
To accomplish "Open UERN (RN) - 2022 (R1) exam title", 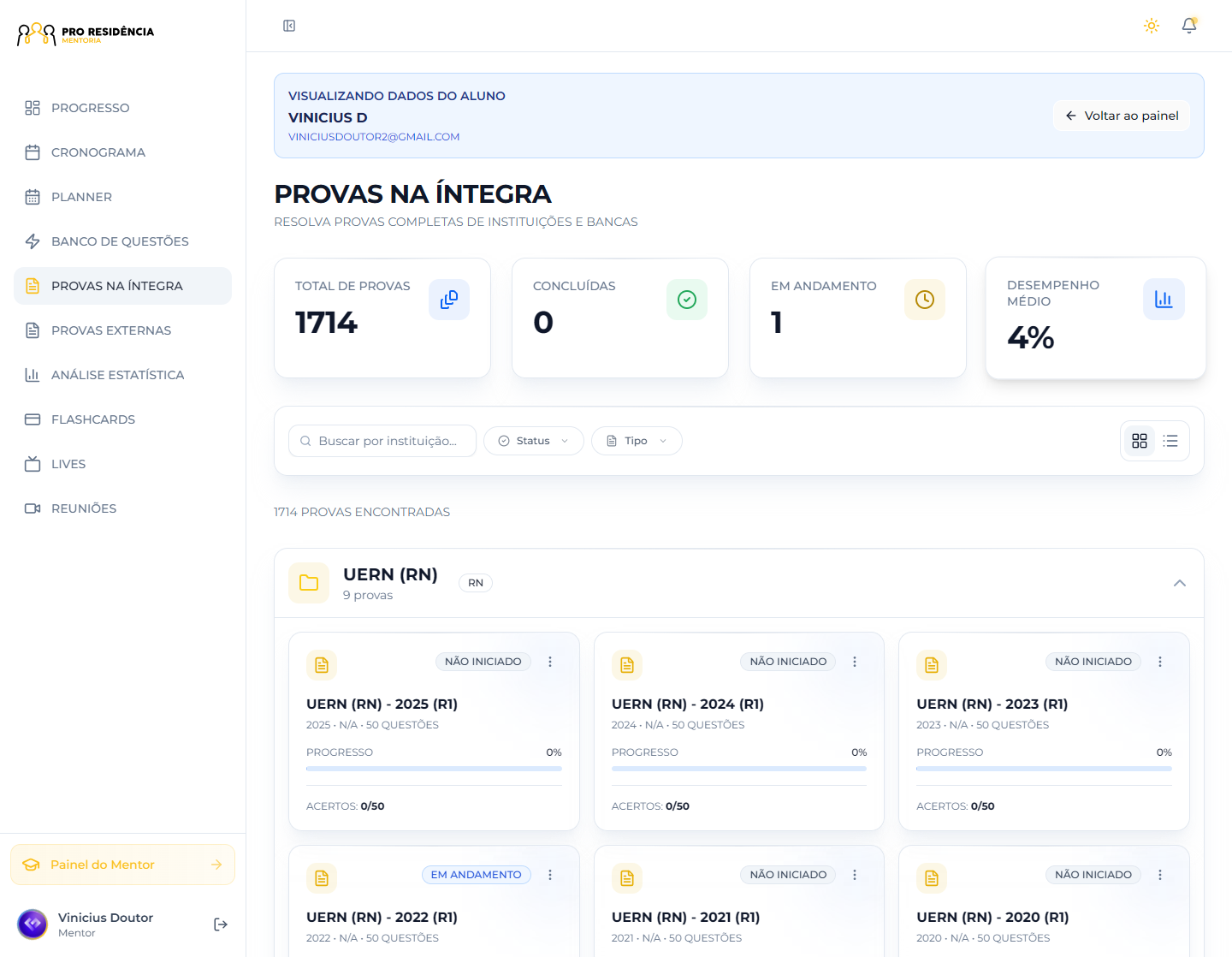I will (382, 918).
